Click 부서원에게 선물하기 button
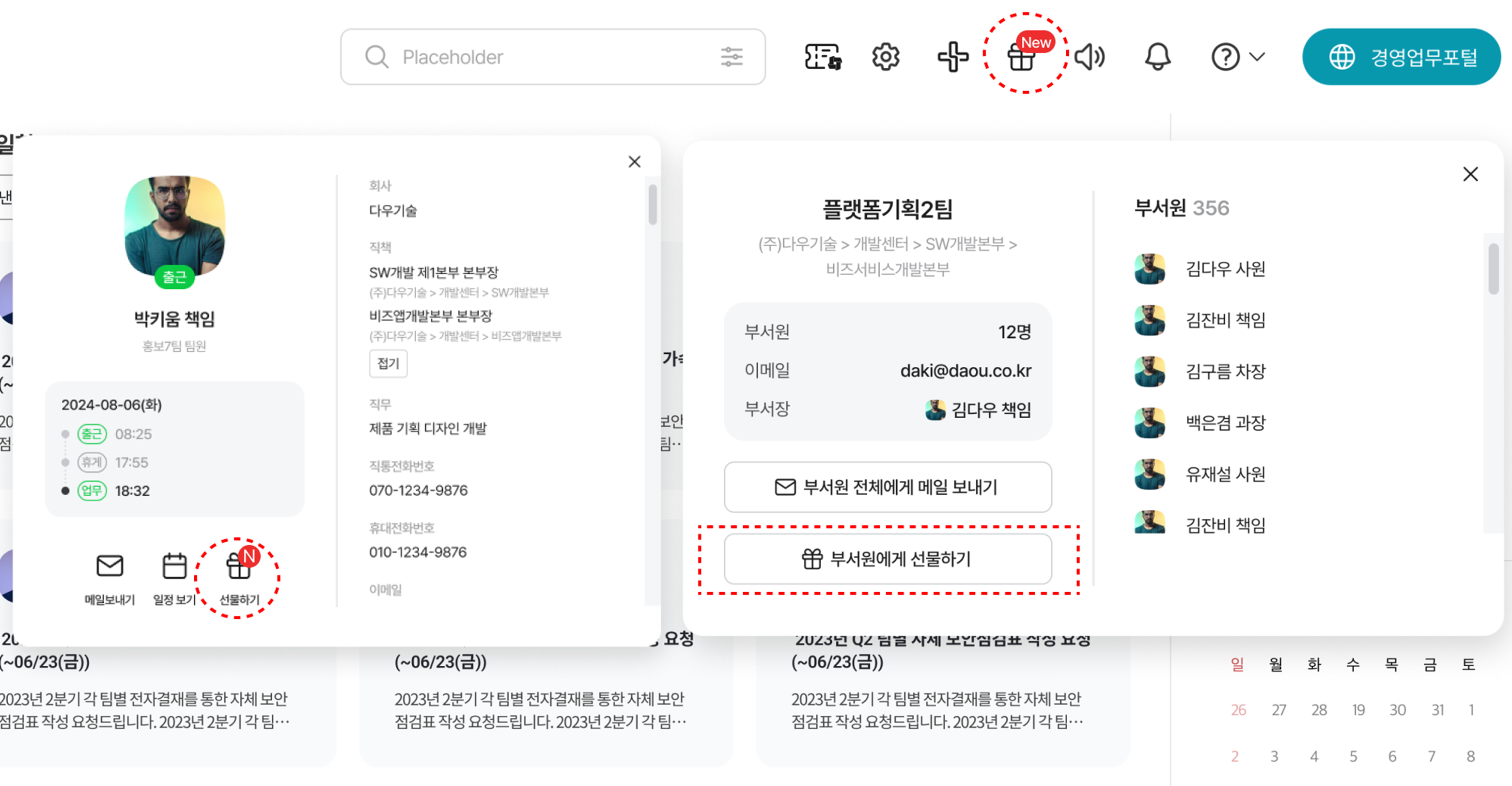The width and height of the screenshot is (1512, 786). [888, 558]
